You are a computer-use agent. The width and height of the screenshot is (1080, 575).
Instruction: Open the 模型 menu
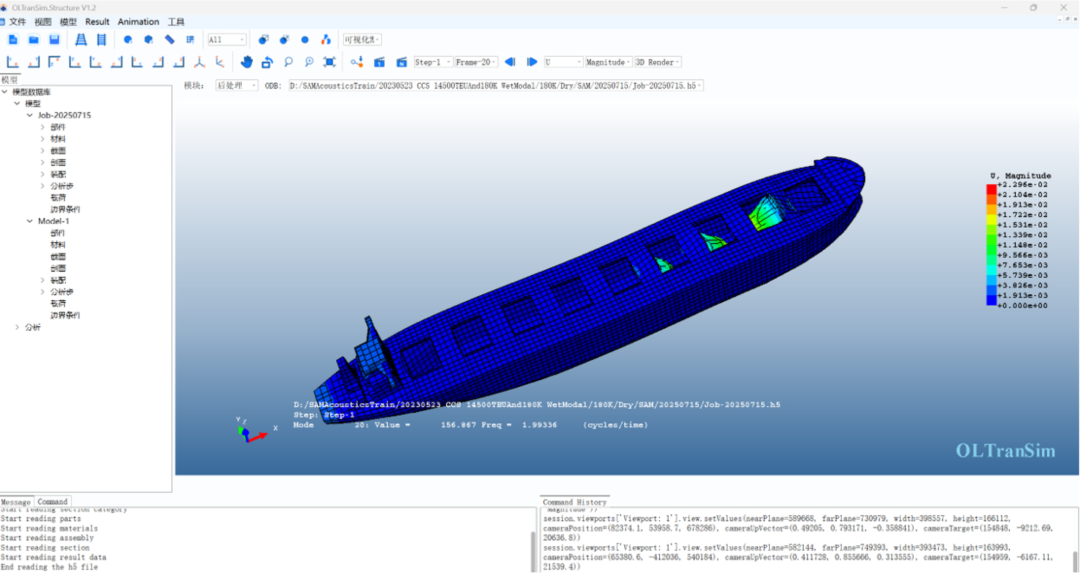click(68, 22)
